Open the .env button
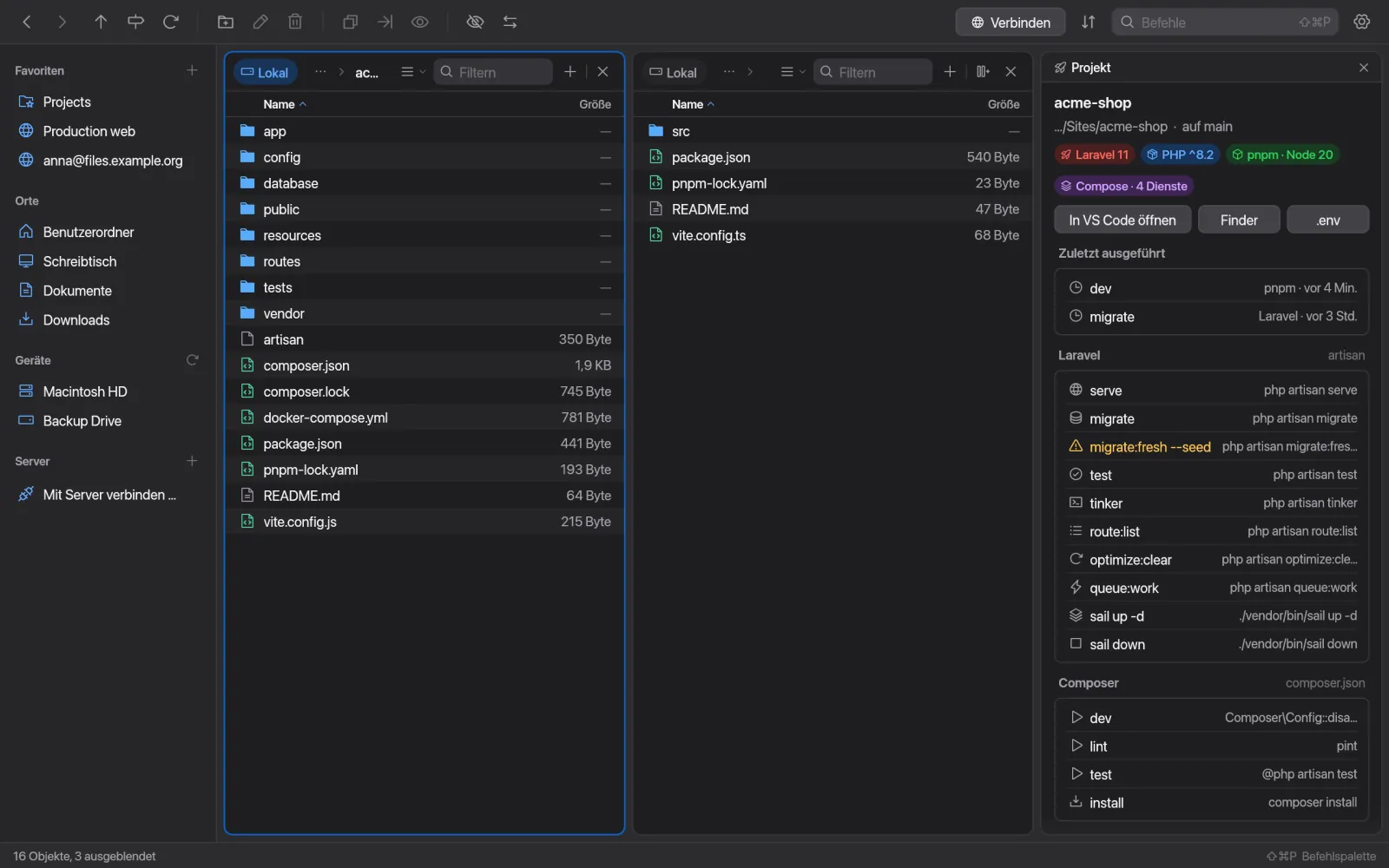 click(x=1327, y=220)
